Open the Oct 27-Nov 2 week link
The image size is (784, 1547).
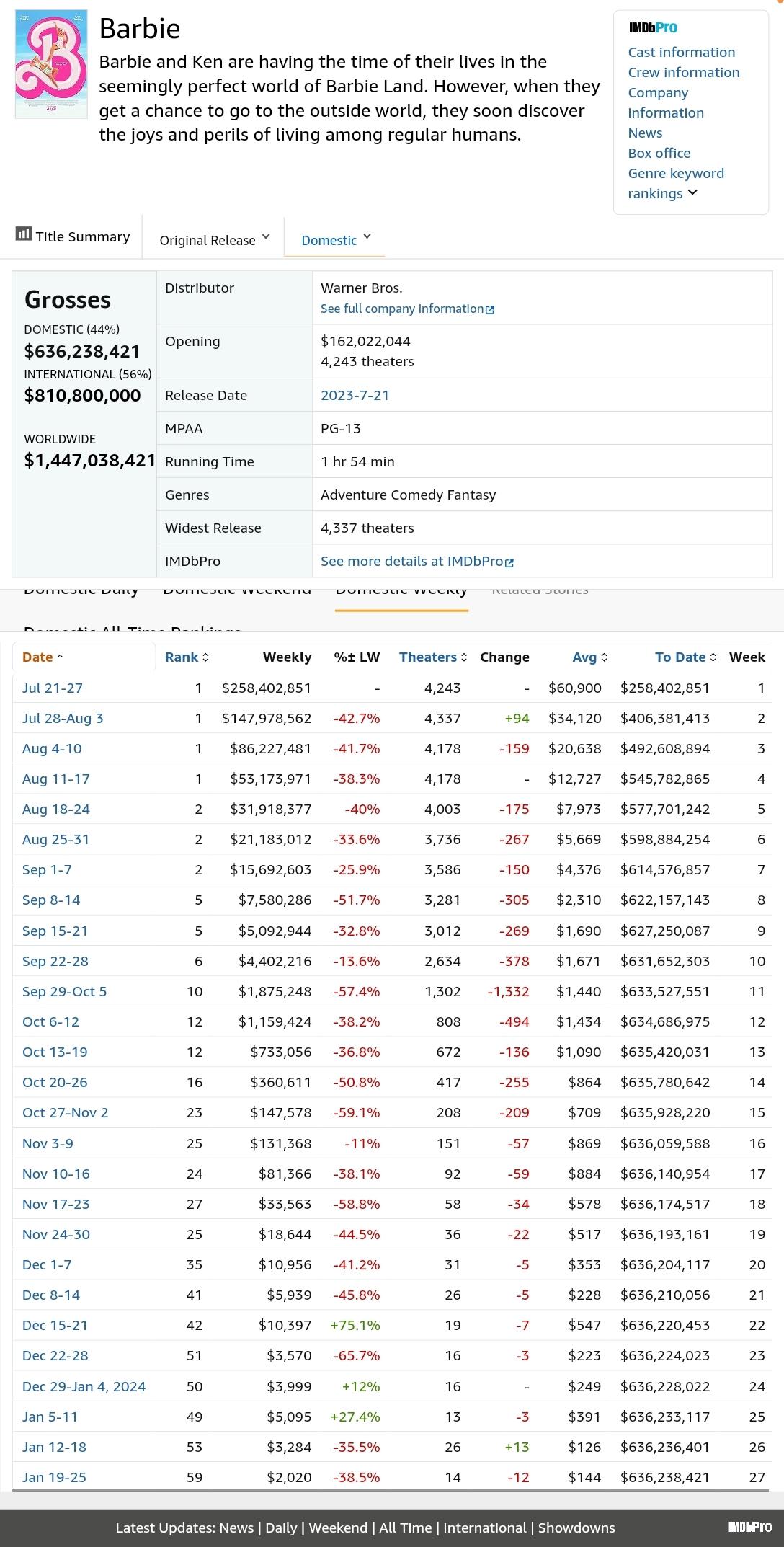tap(66, 1112)
